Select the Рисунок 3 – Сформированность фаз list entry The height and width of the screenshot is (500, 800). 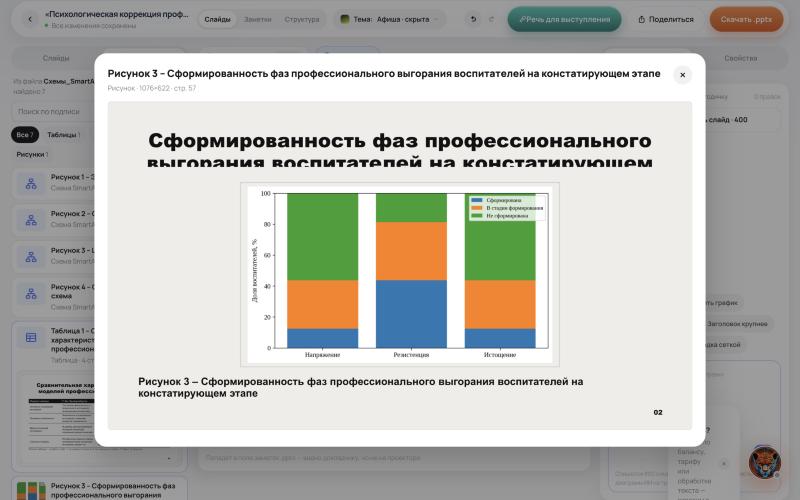tap(113, 490)
